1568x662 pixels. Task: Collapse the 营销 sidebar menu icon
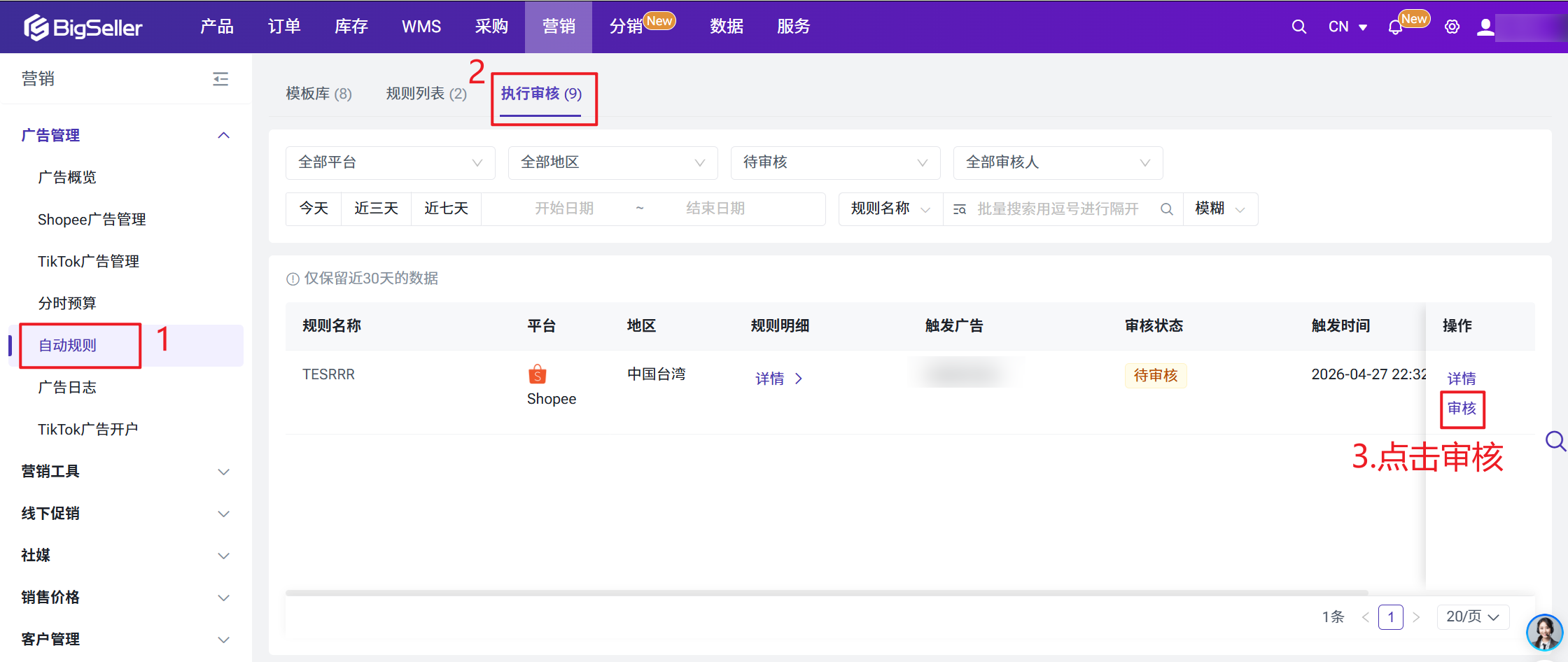(x=220, y=78)
